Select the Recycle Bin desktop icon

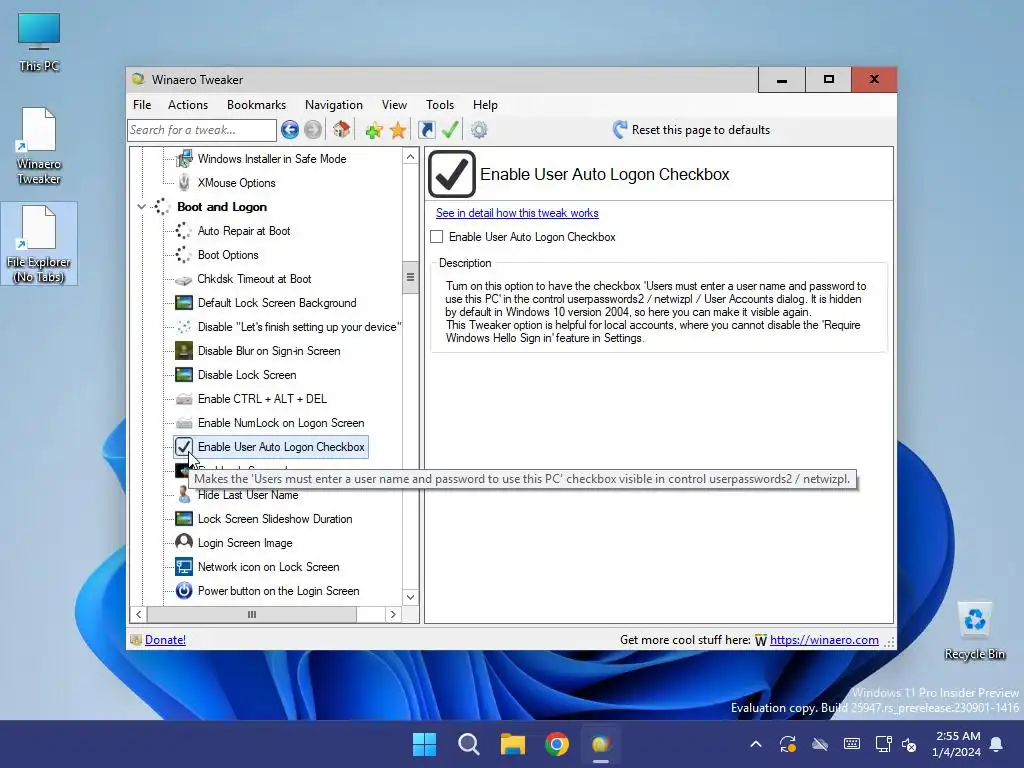[x=974, y=631]
